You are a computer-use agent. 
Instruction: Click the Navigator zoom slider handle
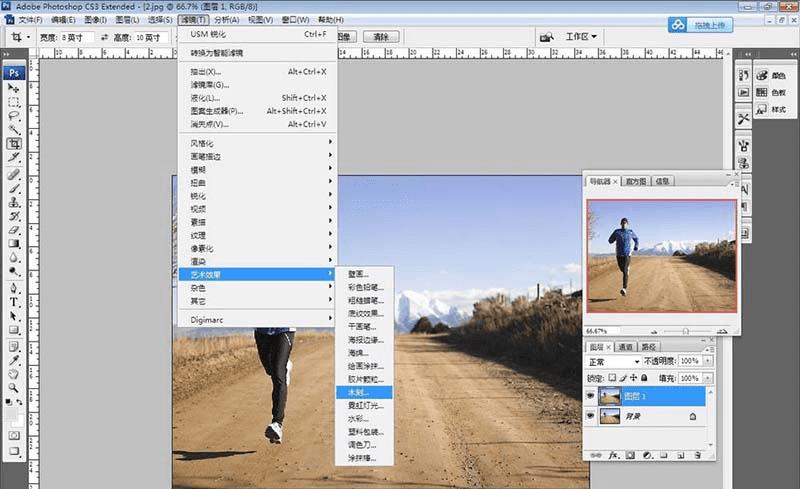tap(685, 330)
